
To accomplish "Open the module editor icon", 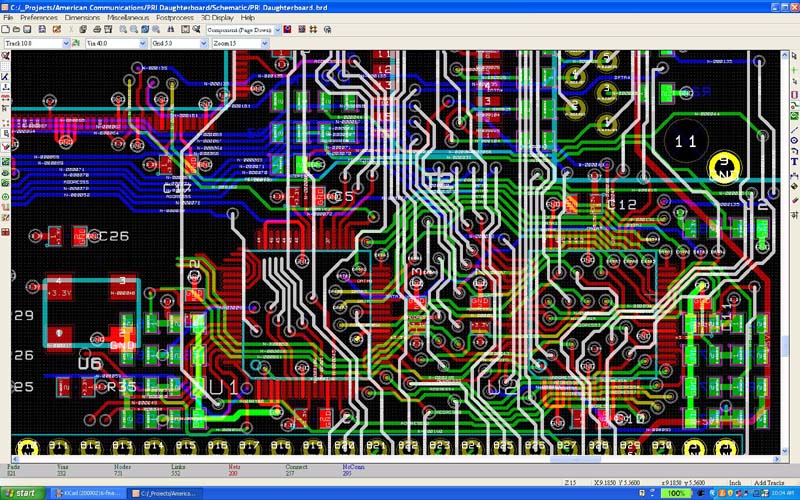I will pos(57,30).
